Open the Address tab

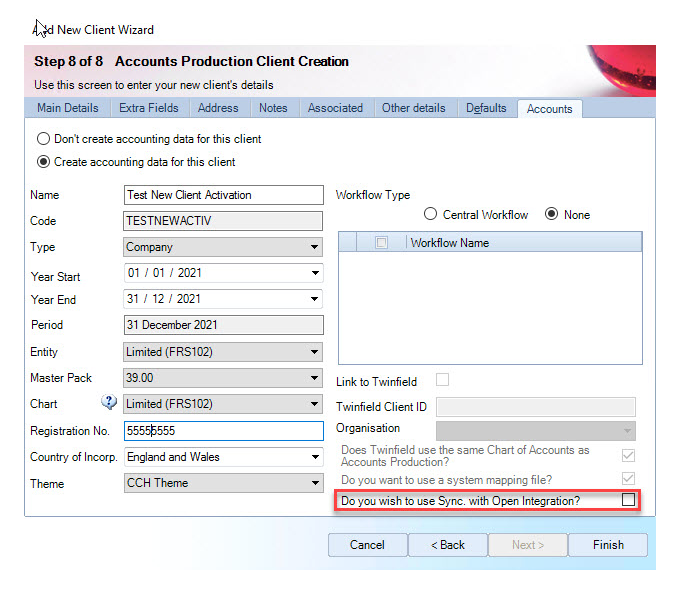pyautogui.click(x=218, y=108)
